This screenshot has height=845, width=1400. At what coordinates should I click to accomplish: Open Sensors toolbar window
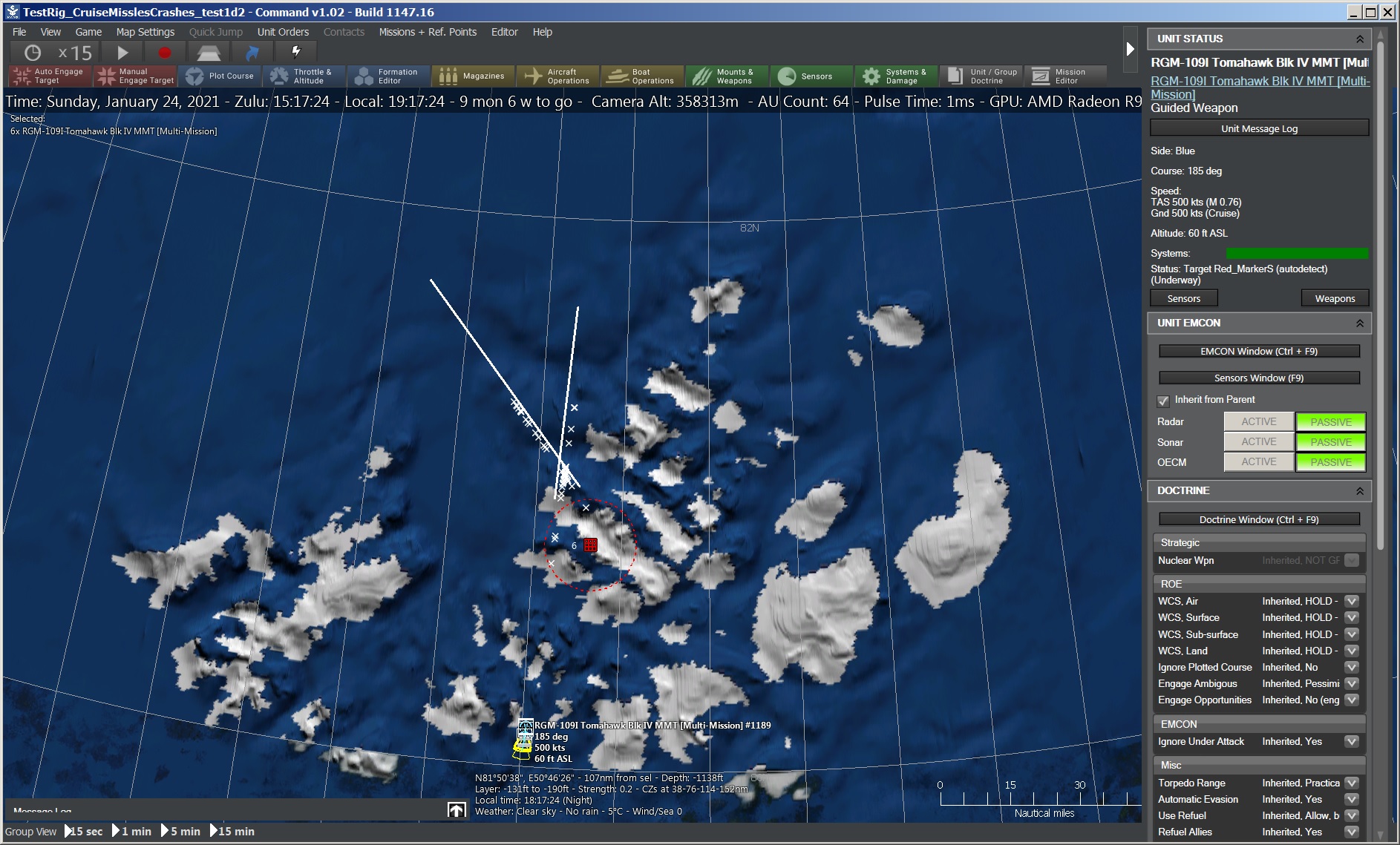coord(811,76)
